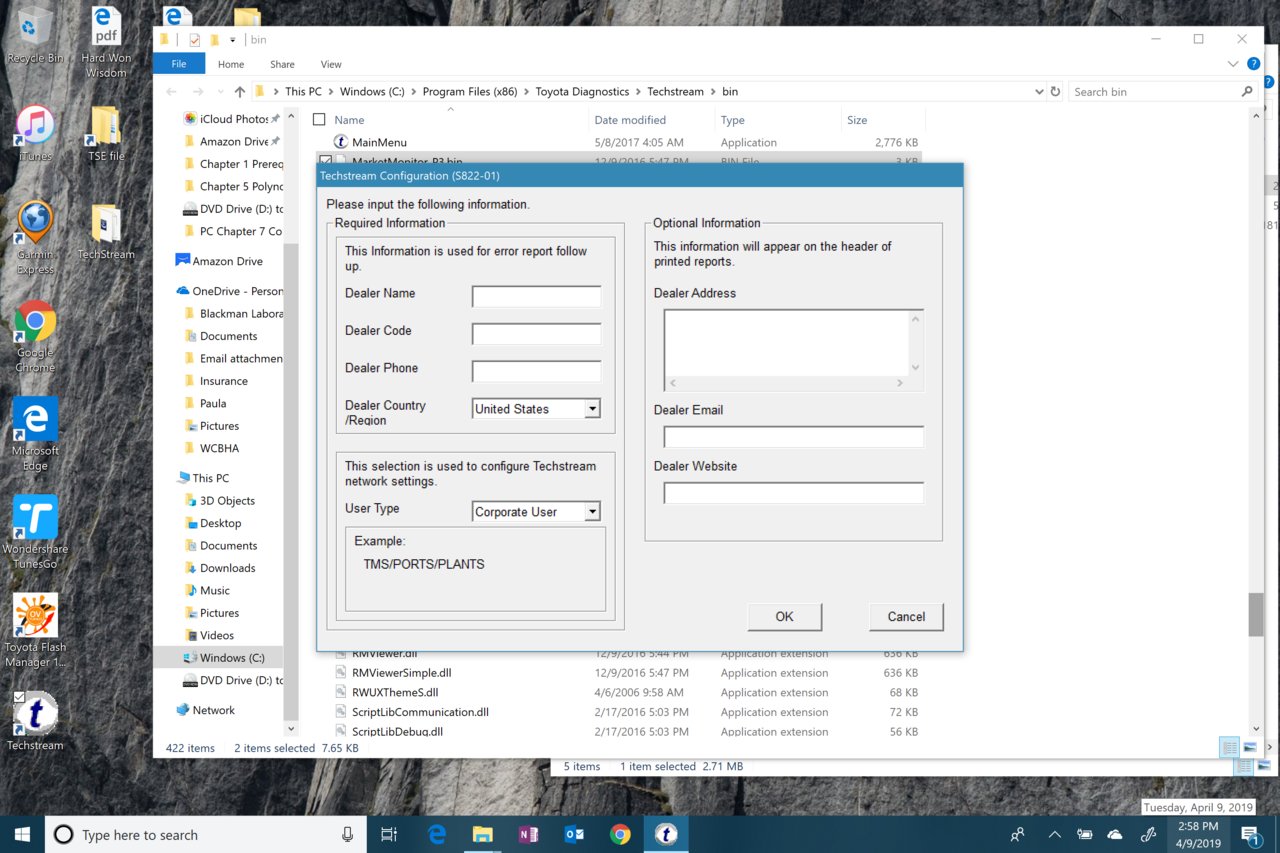This screenshot has height=853, width=1280.
Task: Open recent locations dropdown arrow
Action: [221, 91]
